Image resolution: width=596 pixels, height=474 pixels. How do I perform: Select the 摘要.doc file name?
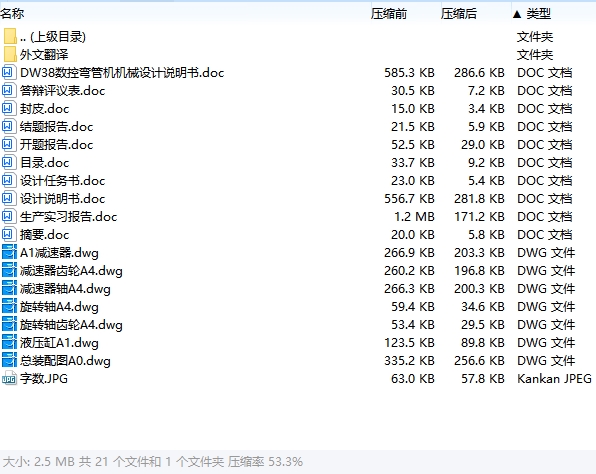44,235
